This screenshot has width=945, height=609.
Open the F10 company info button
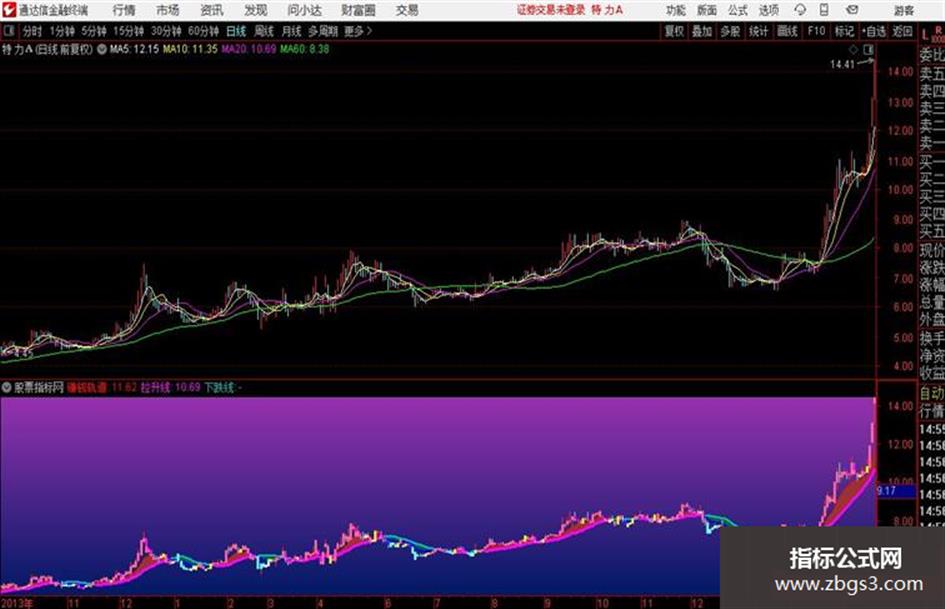(816, 31)
